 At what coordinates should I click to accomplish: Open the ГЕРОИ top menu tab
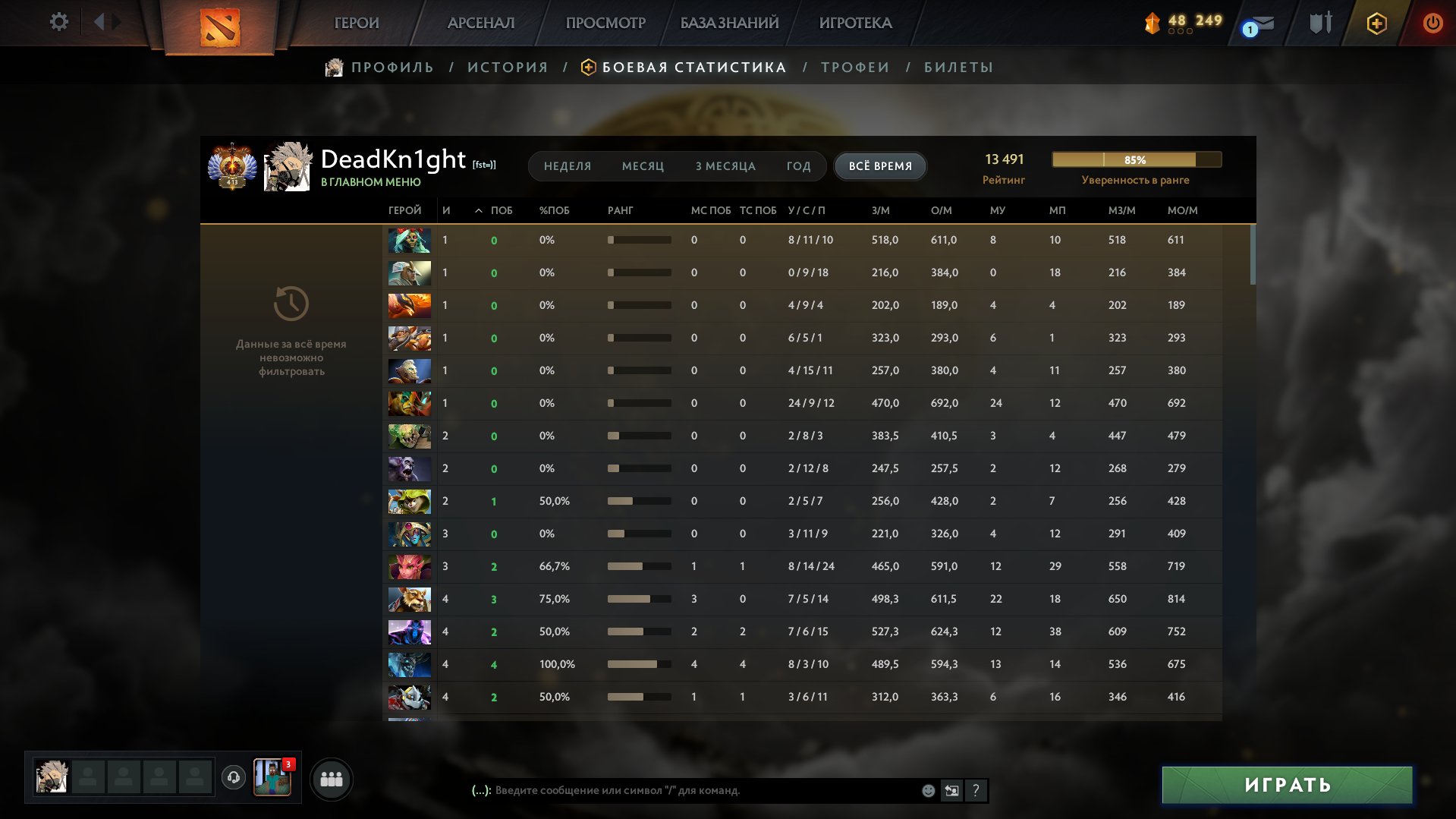click(356, 23)
